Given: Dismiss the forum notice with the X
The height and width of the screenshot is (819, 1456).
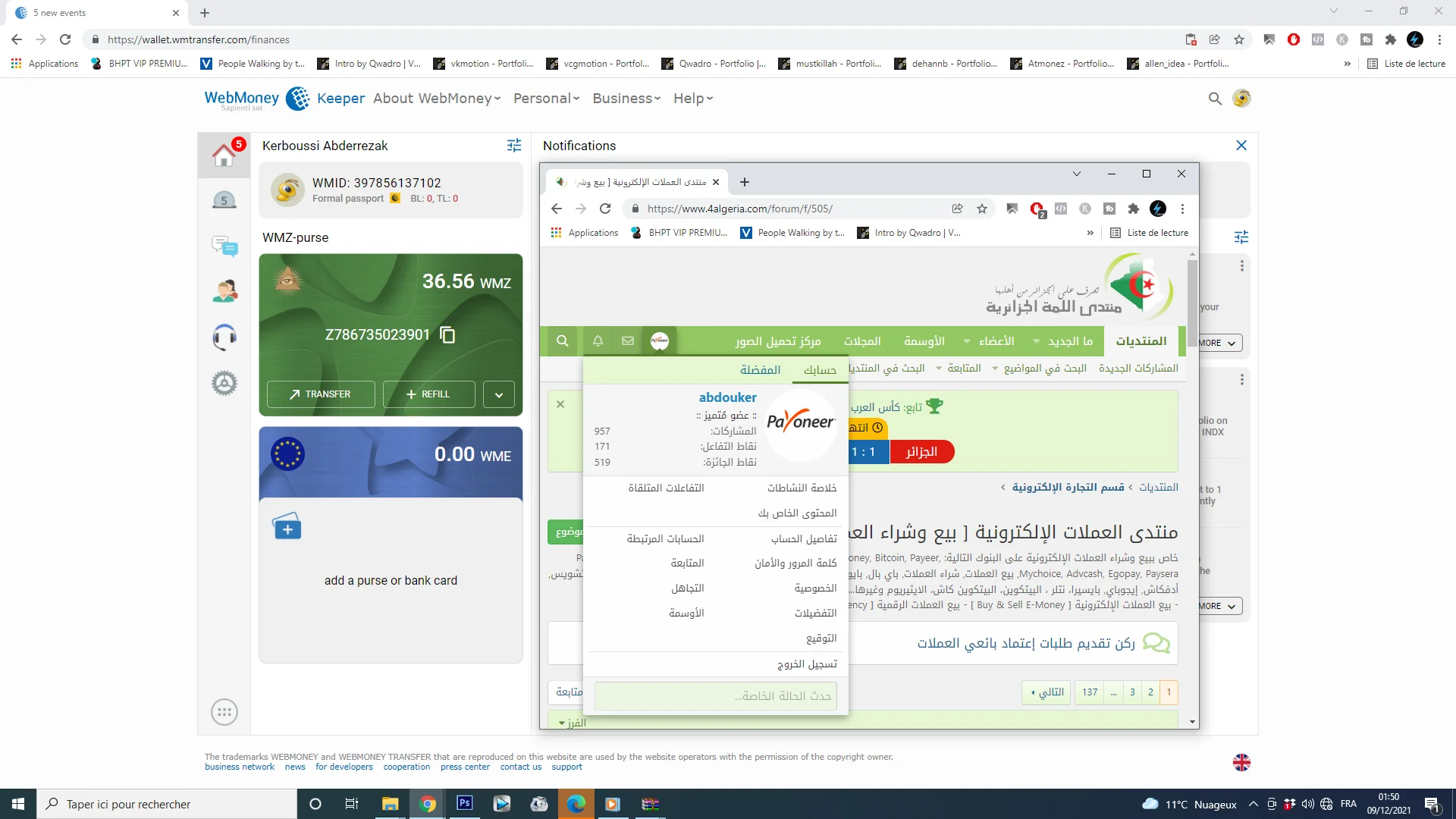Looking at the screenshot, I should (560, 404).
